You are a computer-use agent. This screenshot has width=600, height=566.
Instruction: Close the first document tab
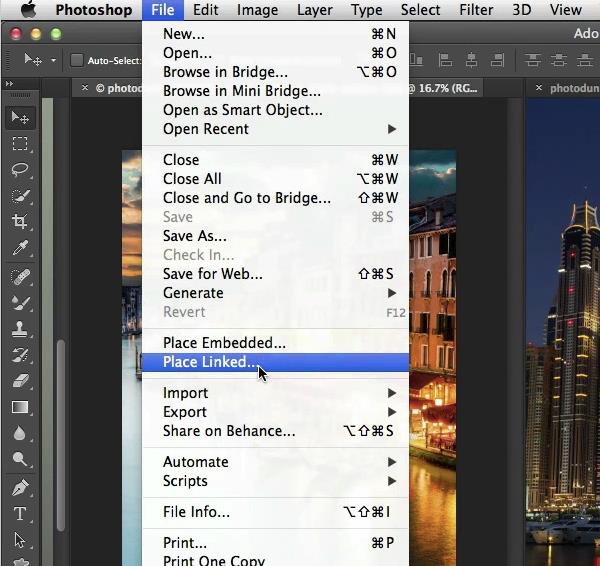(x=86, y=89)
